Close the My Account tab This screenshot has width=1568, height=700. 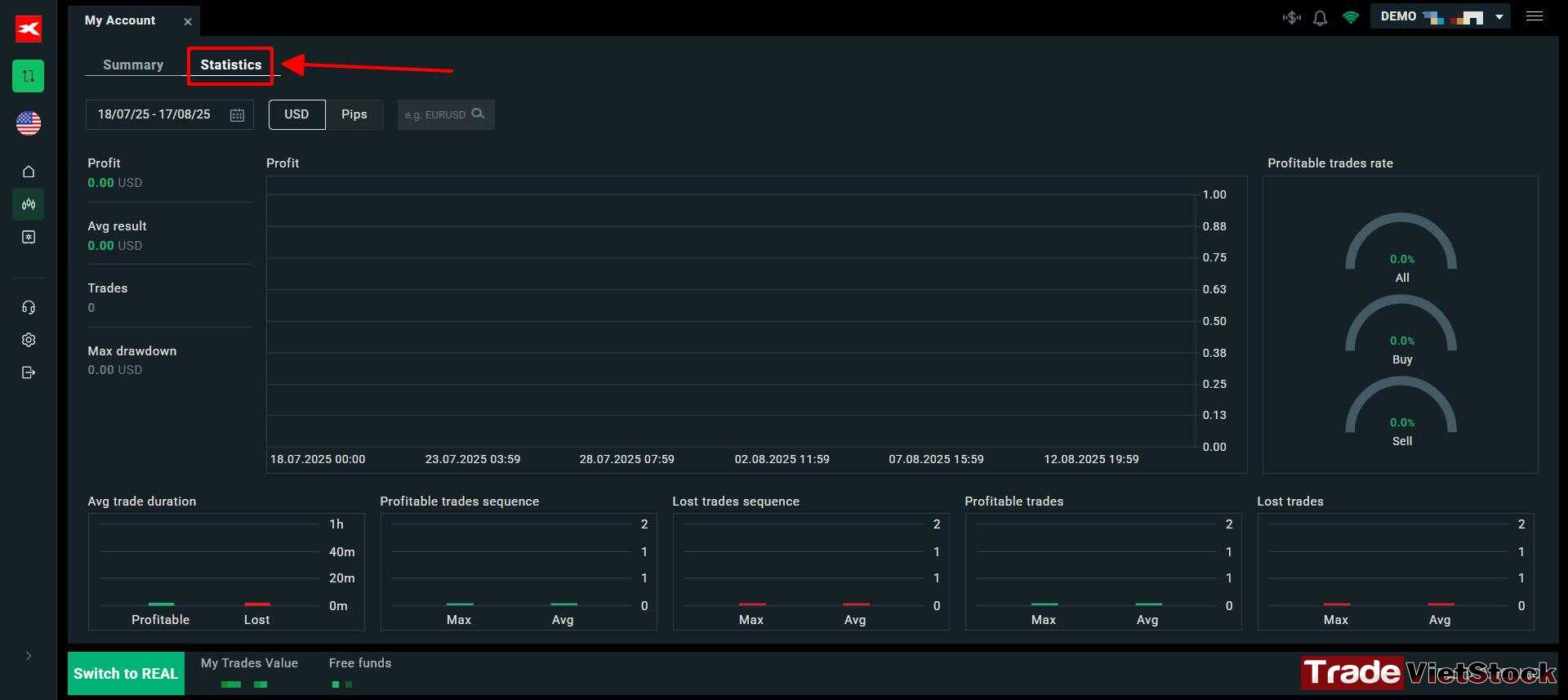(x=188, y=22)
